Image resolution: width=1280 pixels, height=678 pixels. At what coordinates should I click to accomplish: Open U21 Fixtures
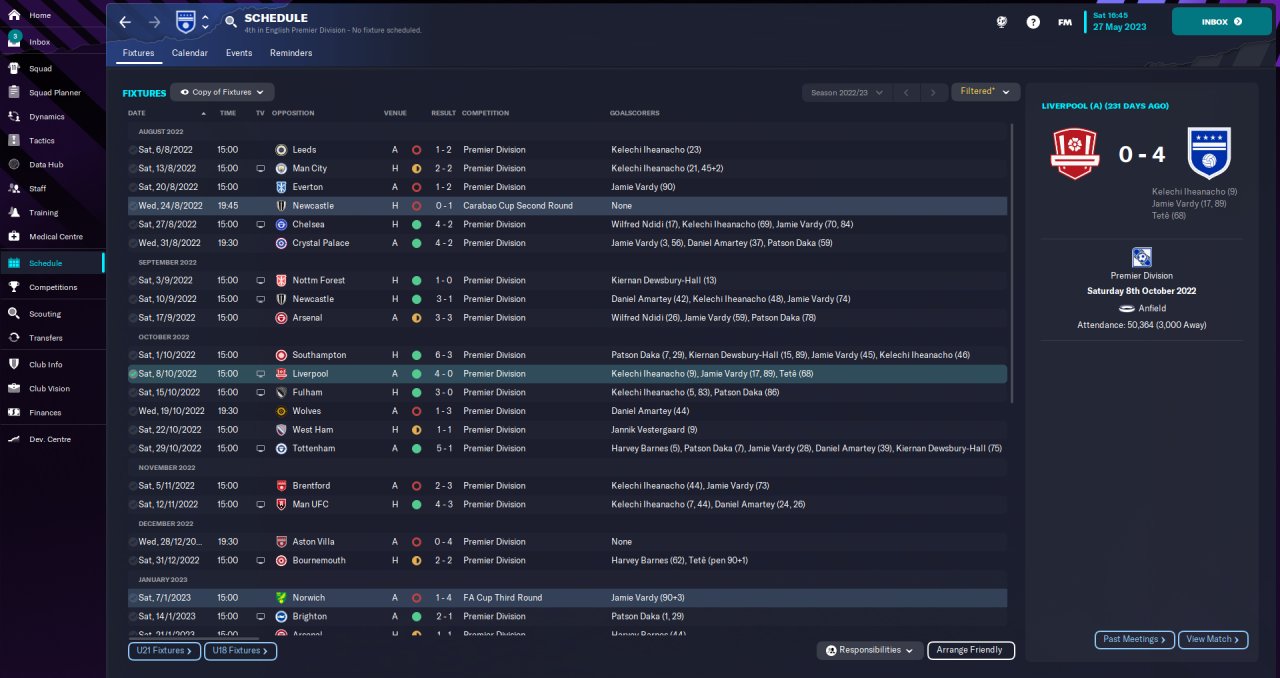tap(164, 651)
